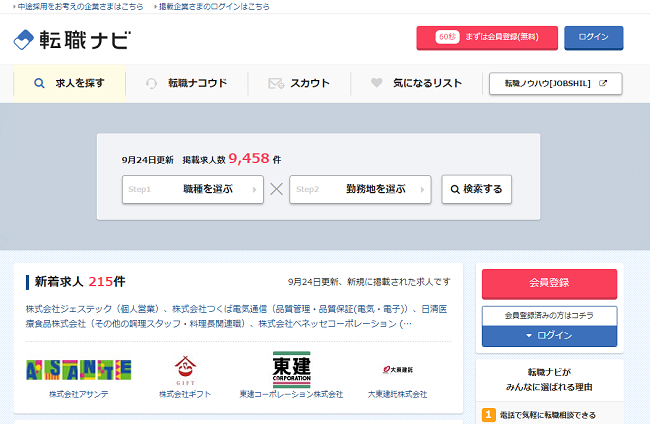Click the red 会員登録 sidebar button
The height and width of the screenshot is (424, 650).
point(549,283)
